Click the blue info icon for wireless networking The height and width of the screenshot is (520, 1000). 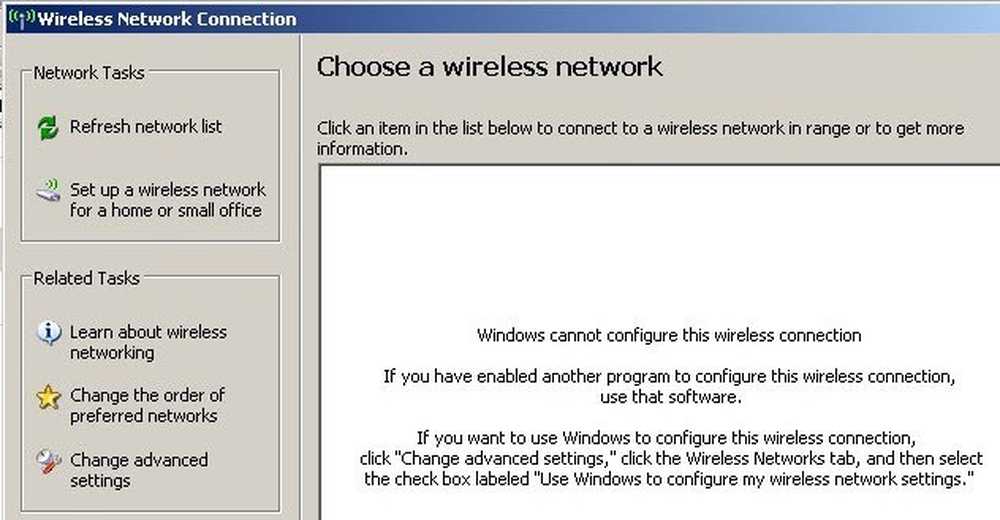(48, 332)
